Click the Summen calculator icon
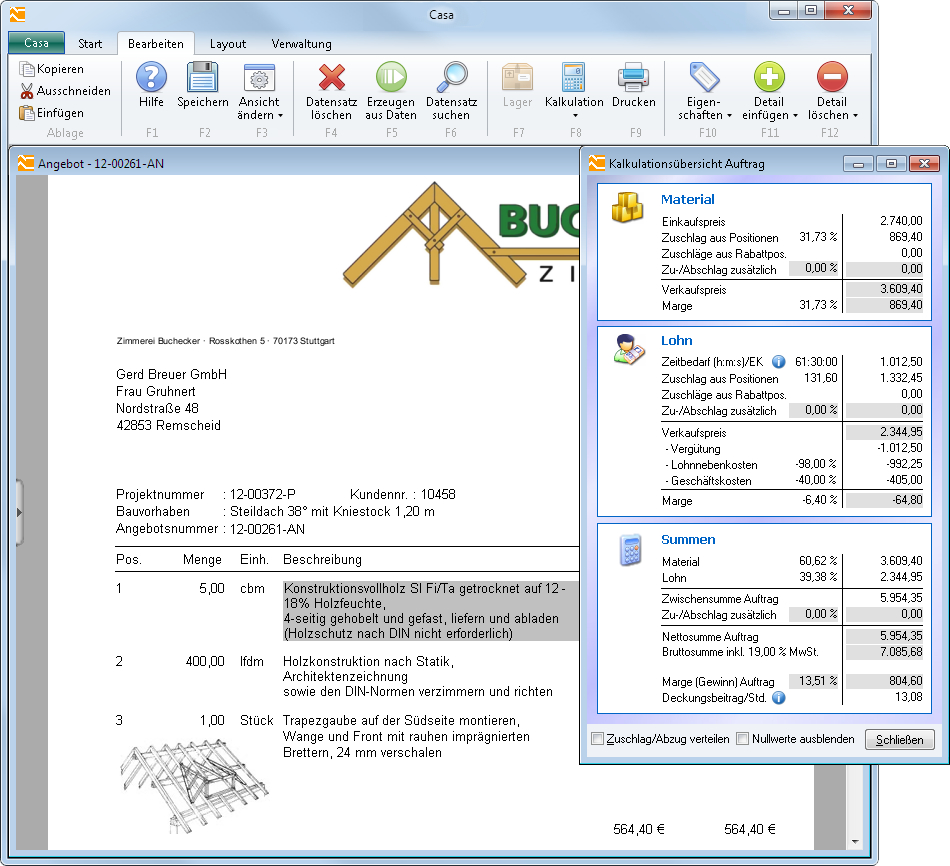The height and width of the screenshot is (866, 950). click(631, 550)
